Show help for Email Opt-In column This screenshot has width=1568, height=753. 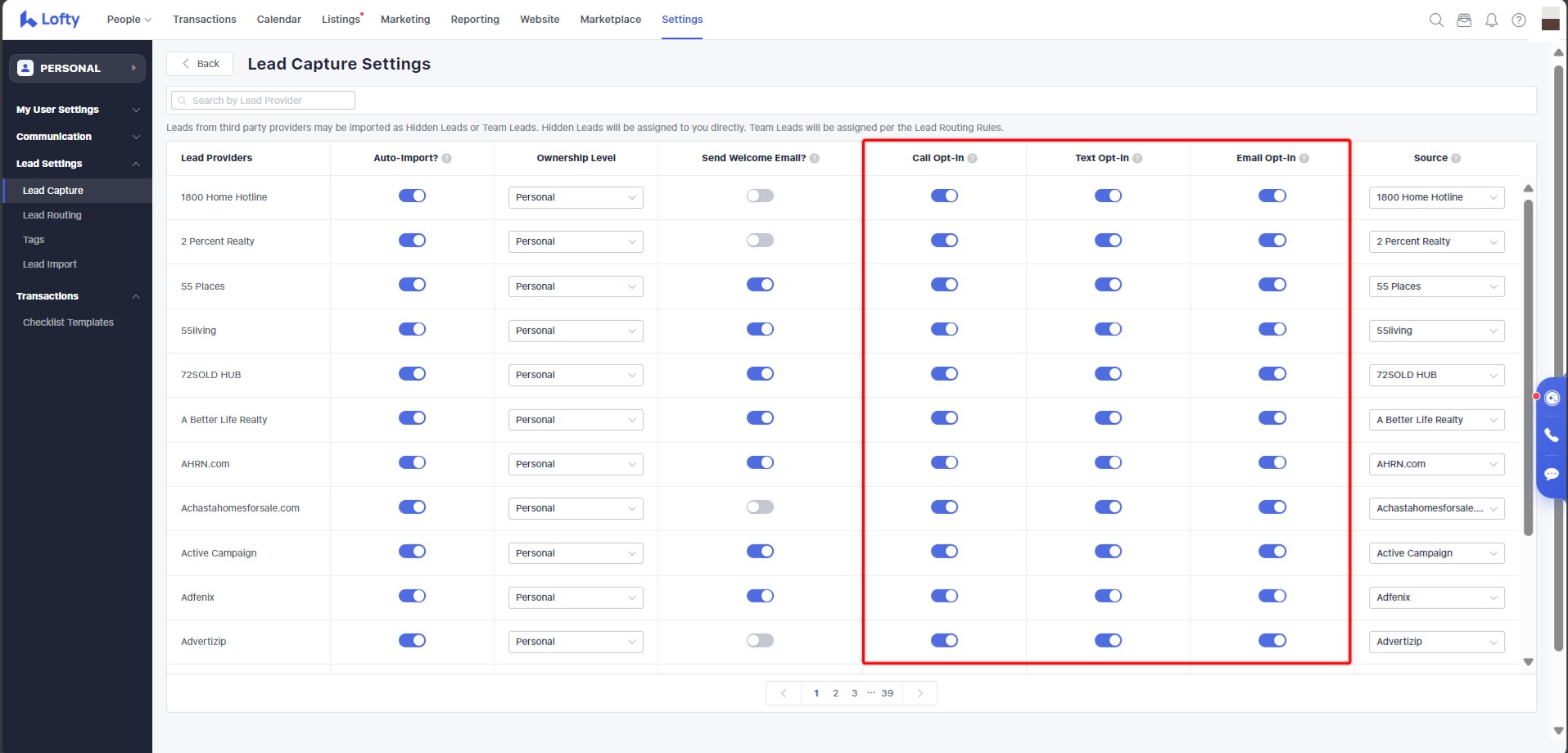1304,158
